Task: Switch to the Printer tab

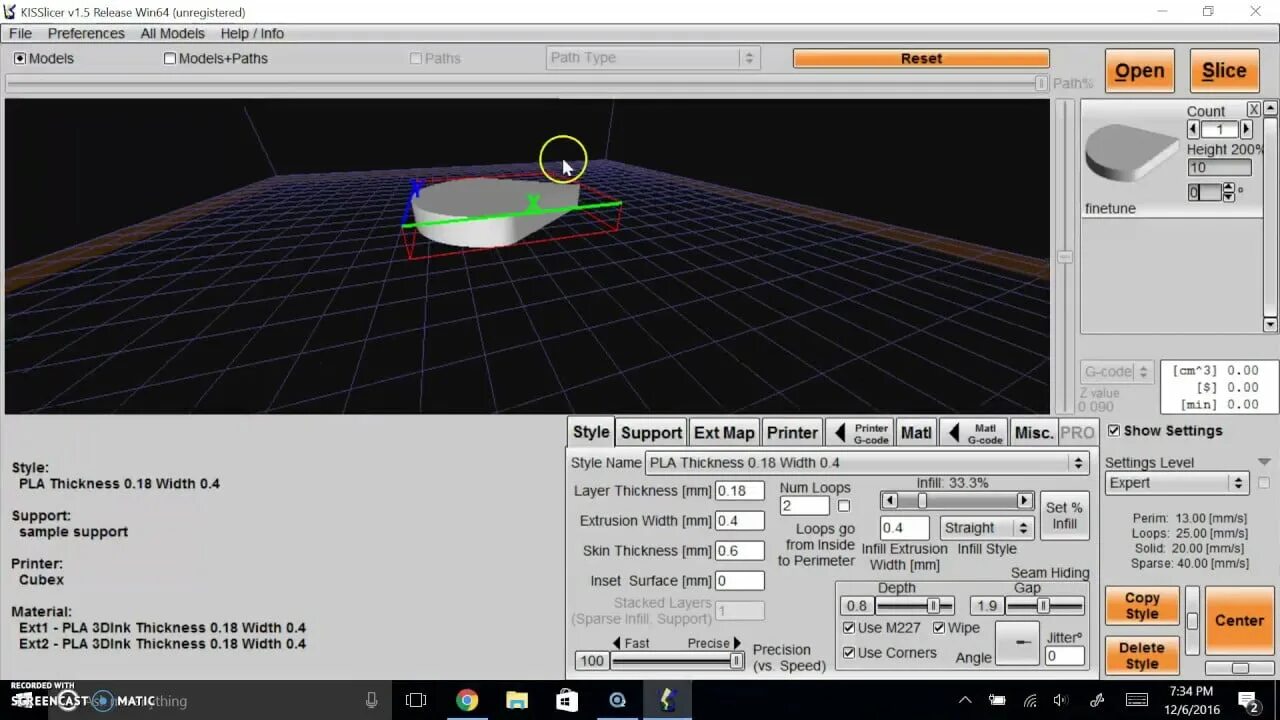Action: click(792, 433)
